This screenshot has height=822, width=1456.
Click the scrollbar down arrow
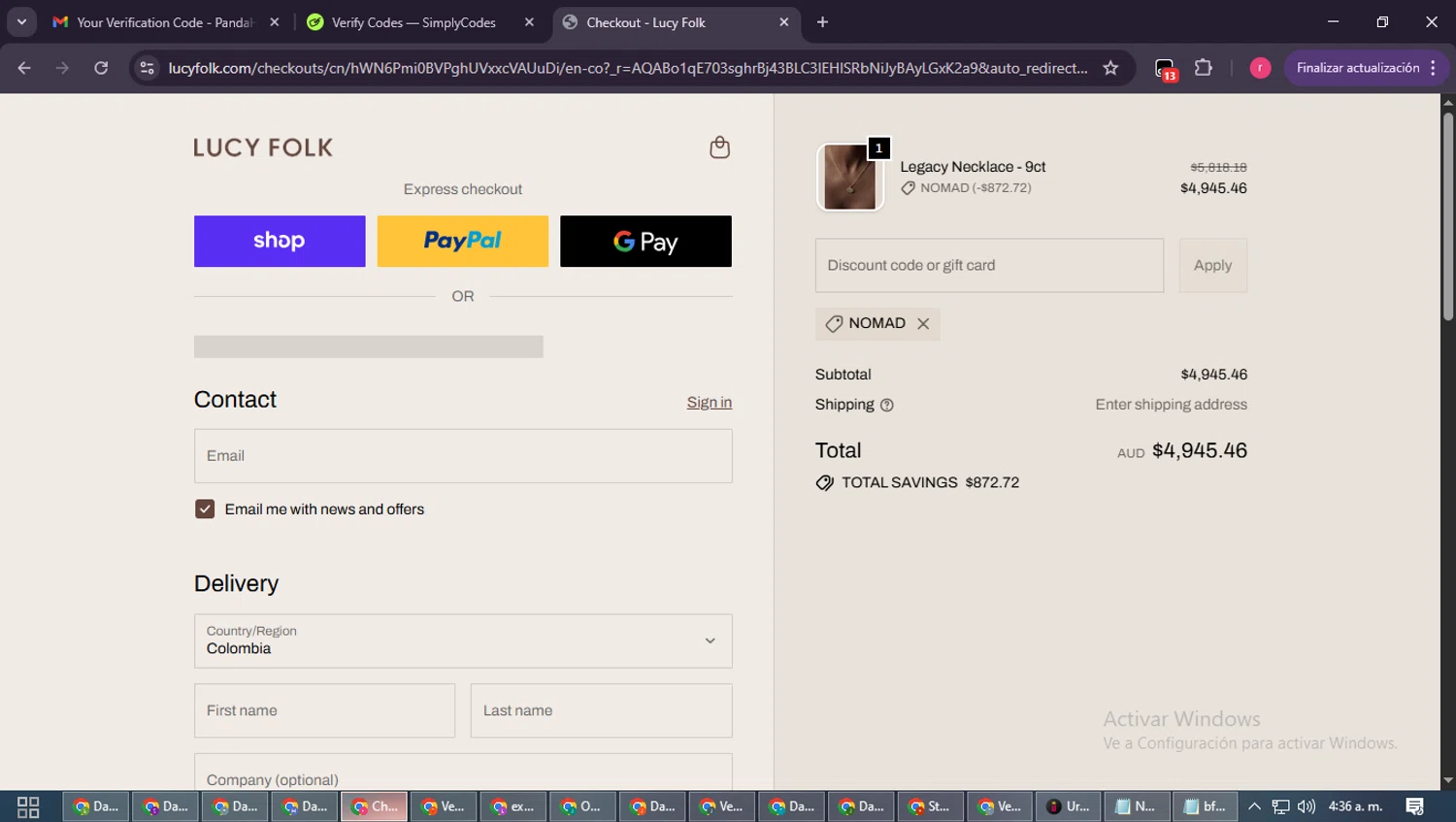tap(1448, 780)
